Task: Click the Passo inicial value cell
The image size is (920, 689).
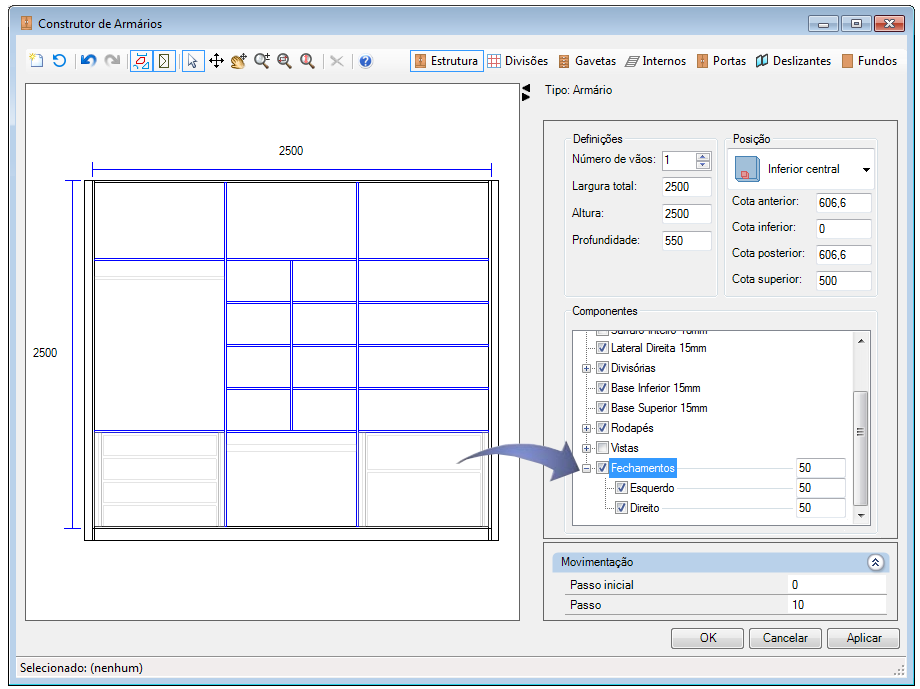Action: pos(837,585)
